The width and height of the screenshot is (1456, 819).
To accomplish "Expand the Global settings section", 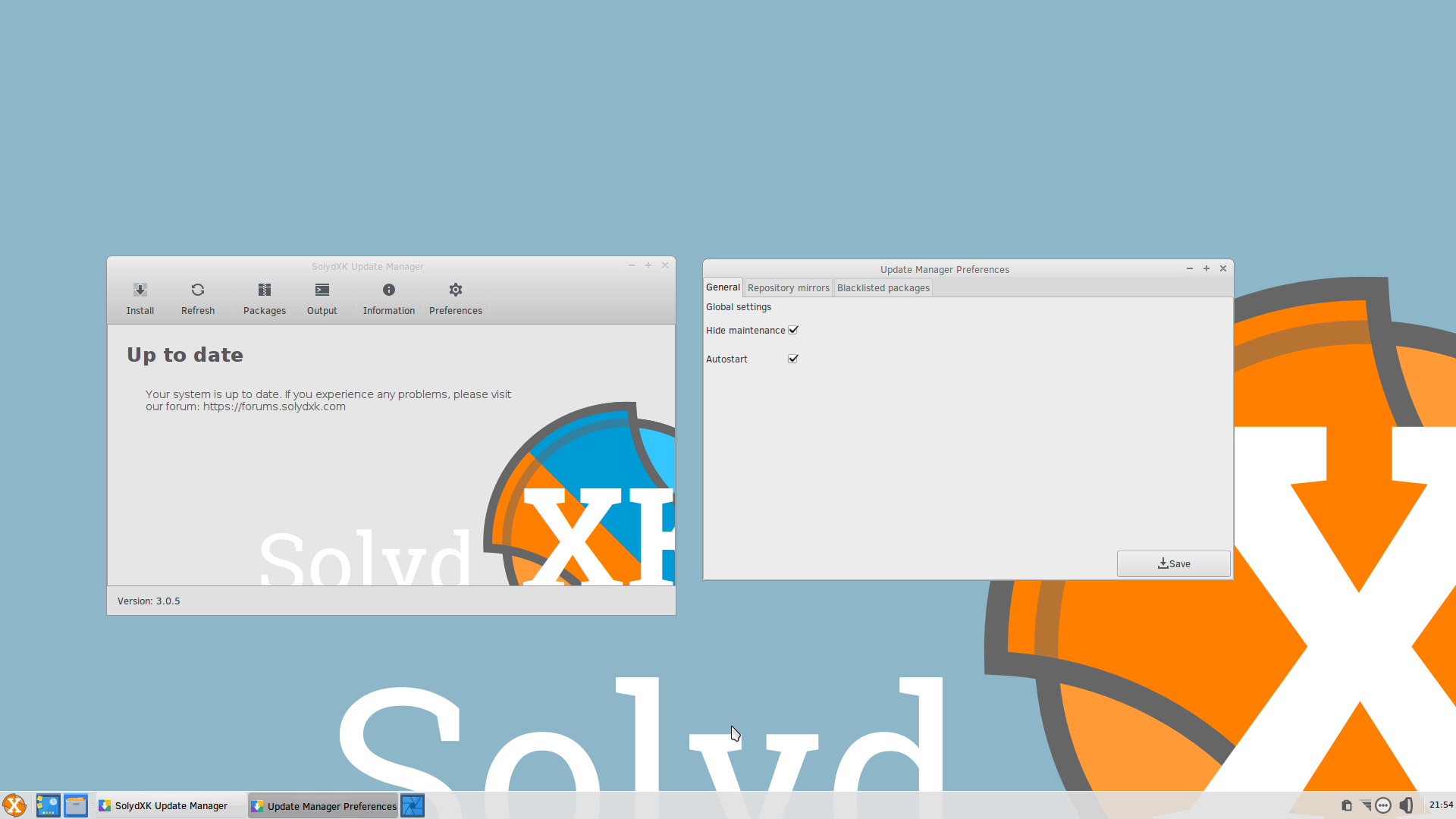I will (739, 306).
